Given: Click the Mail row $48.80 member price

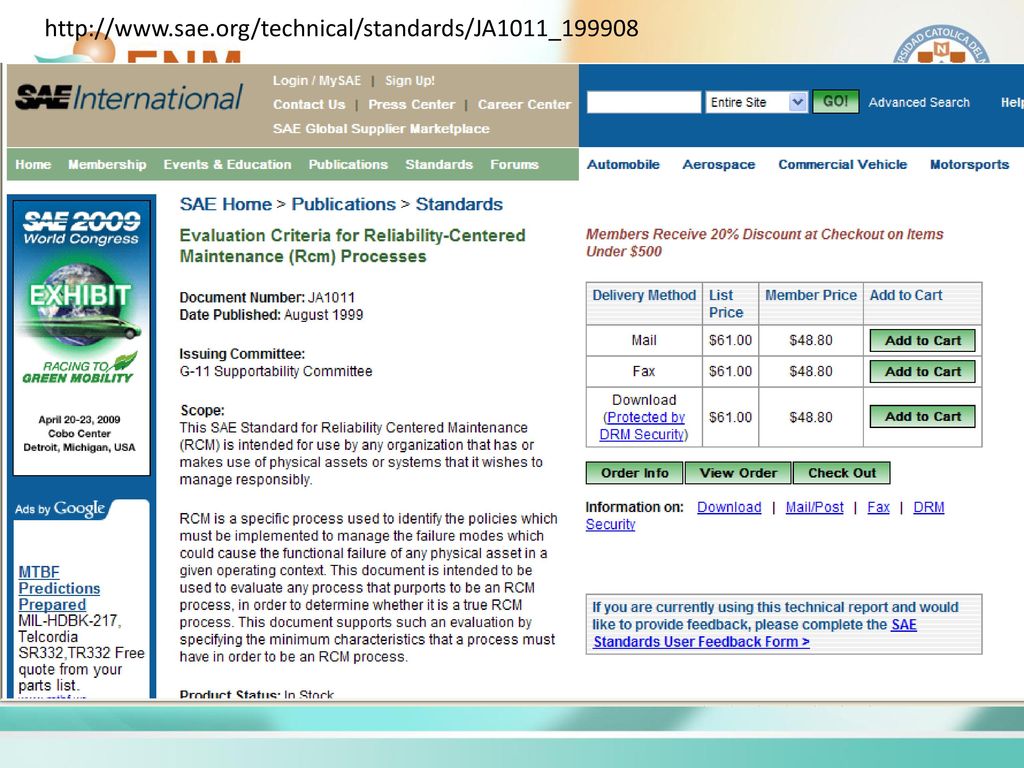Looking at the screenshot, I should (x=810, y=340).
